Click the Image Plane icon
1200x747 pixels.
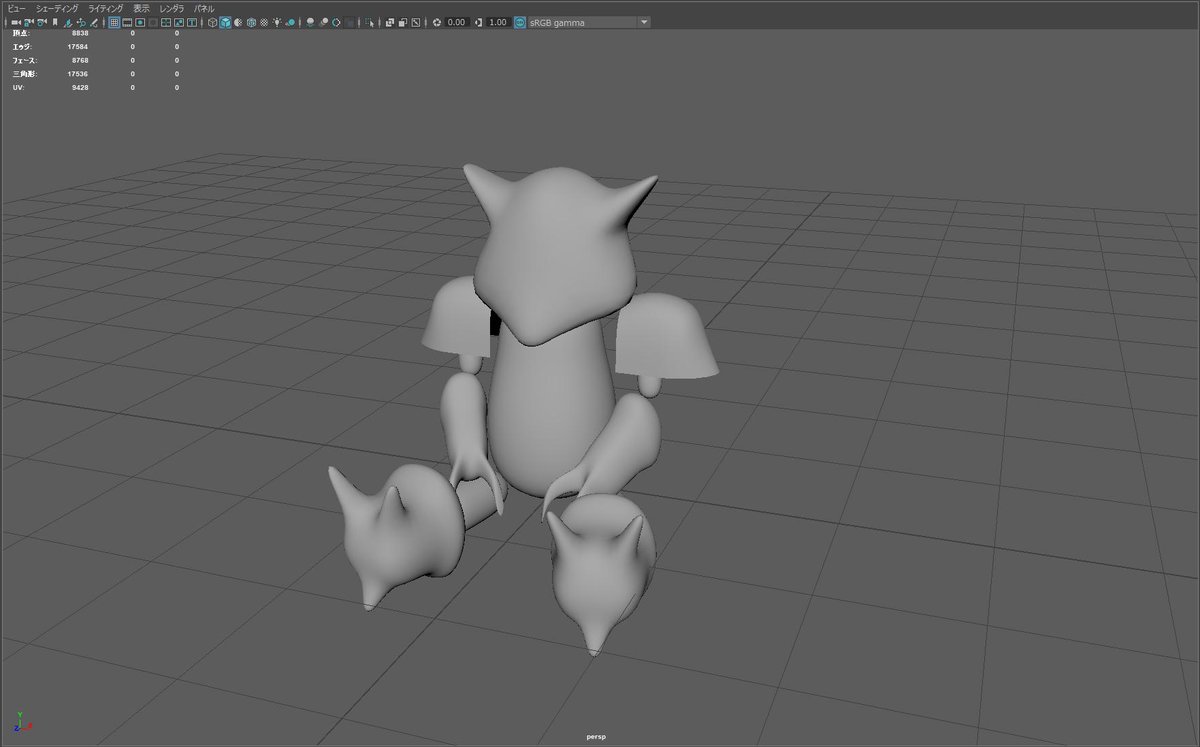point(68,22)
